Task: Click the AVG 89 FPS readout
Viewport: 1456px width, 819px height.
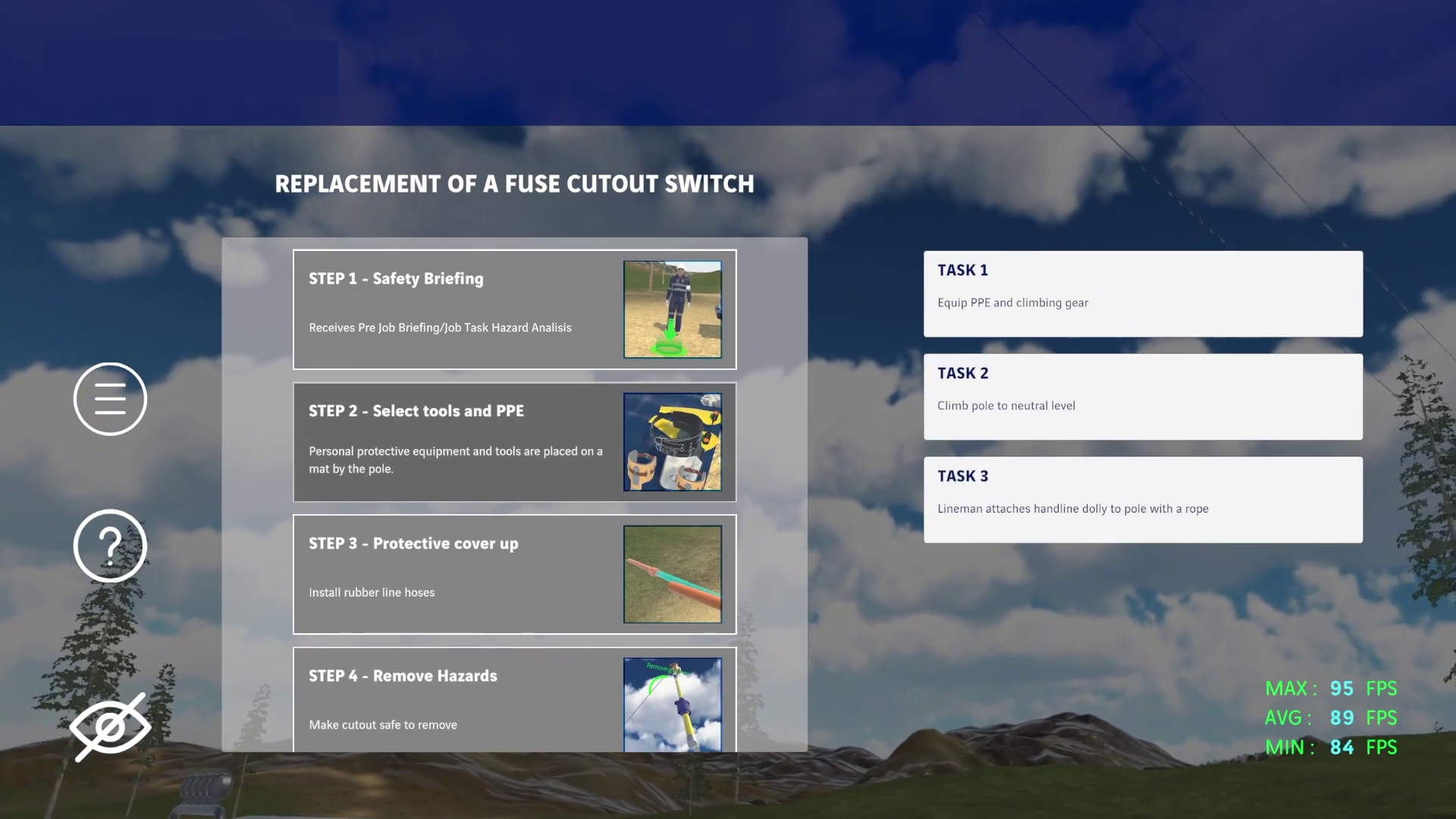Action: click(1331, 717)
